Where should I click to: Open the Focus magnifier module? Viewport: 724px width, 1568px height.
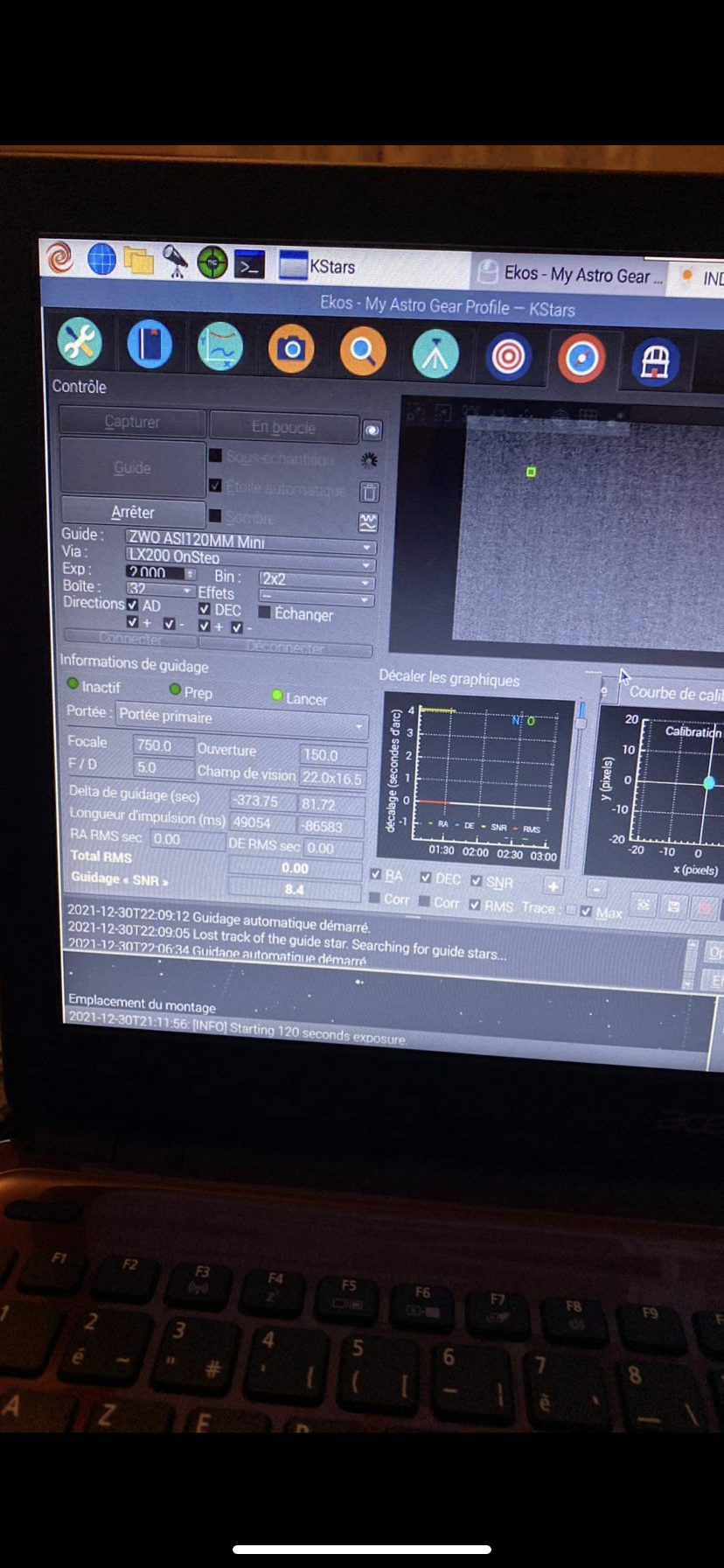click(363, 352)
